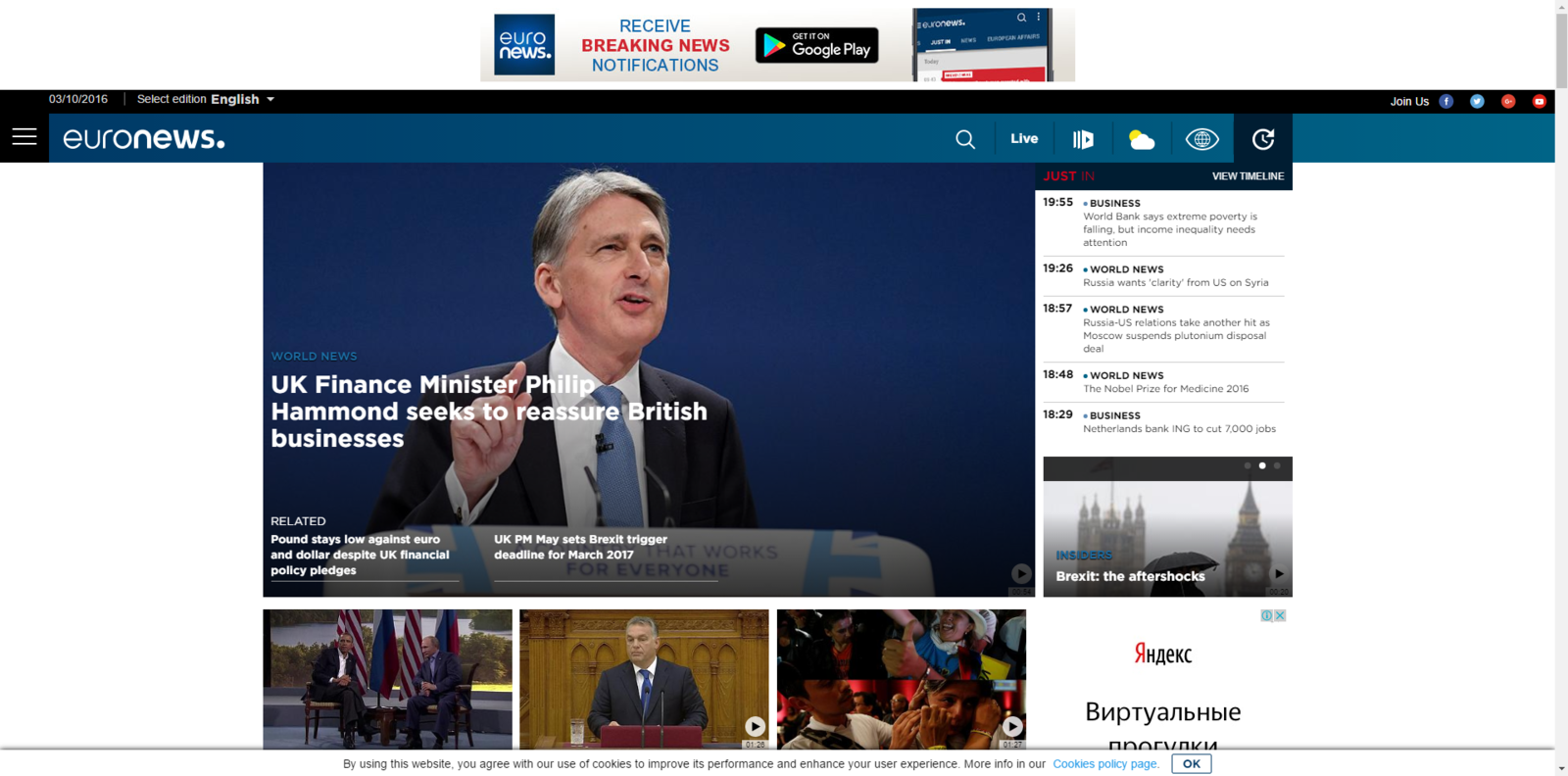
Task: Open Nobel Prize for Medicine 2016 story
Action: tap(1165, 388)
